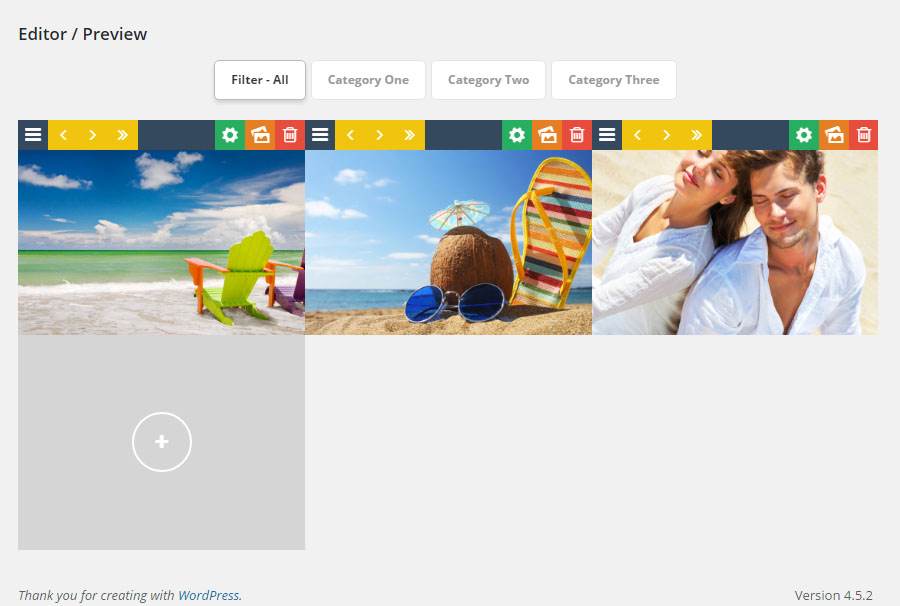The width and height of the screenshot is (900, 606).
Task: Change image of couple item
Action: click(x=834, y=135)
